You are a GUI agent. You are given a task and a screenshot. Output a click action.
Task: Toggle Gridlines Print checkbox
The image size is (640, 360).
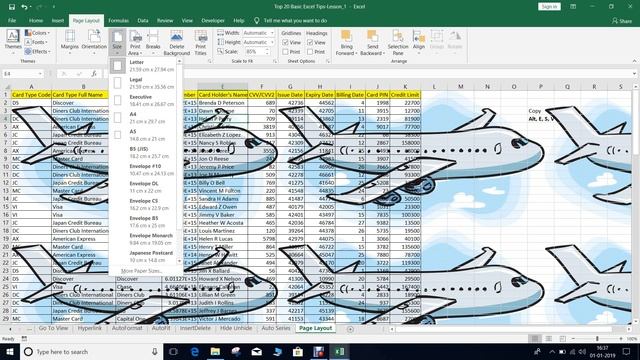[285, 52]
